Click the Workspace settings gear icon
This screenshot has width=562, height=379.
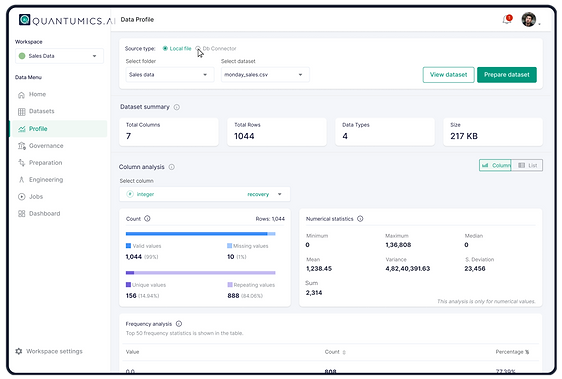point(19,351)
